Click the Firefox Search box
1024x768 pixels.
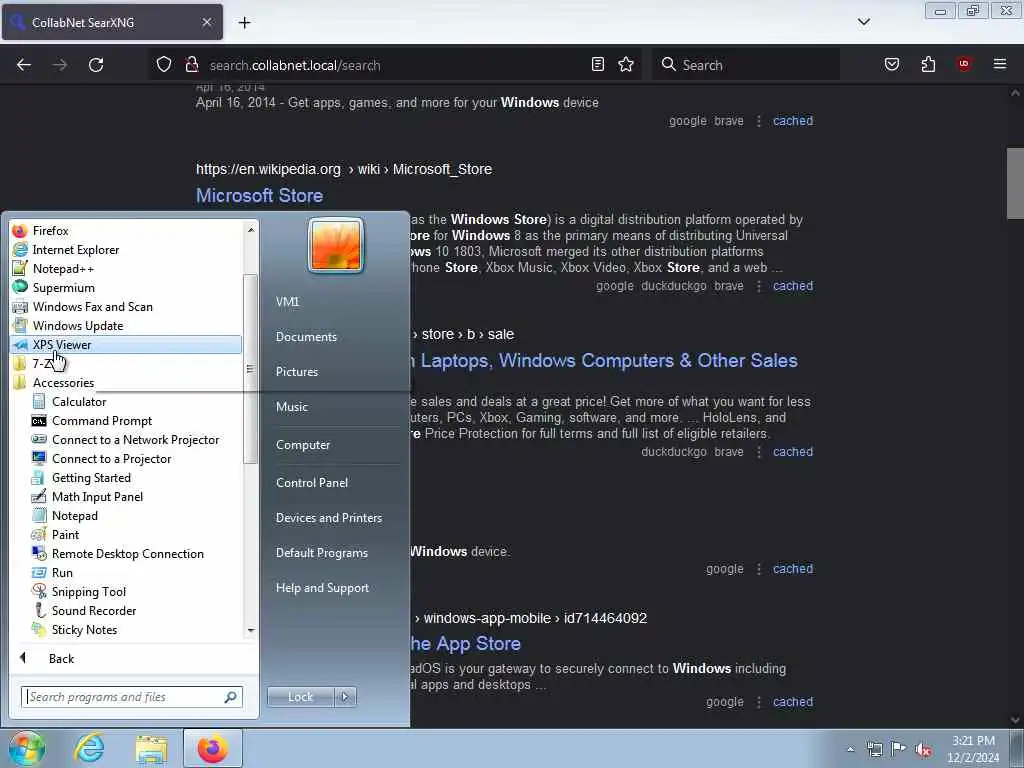click(x=746, y=65)
